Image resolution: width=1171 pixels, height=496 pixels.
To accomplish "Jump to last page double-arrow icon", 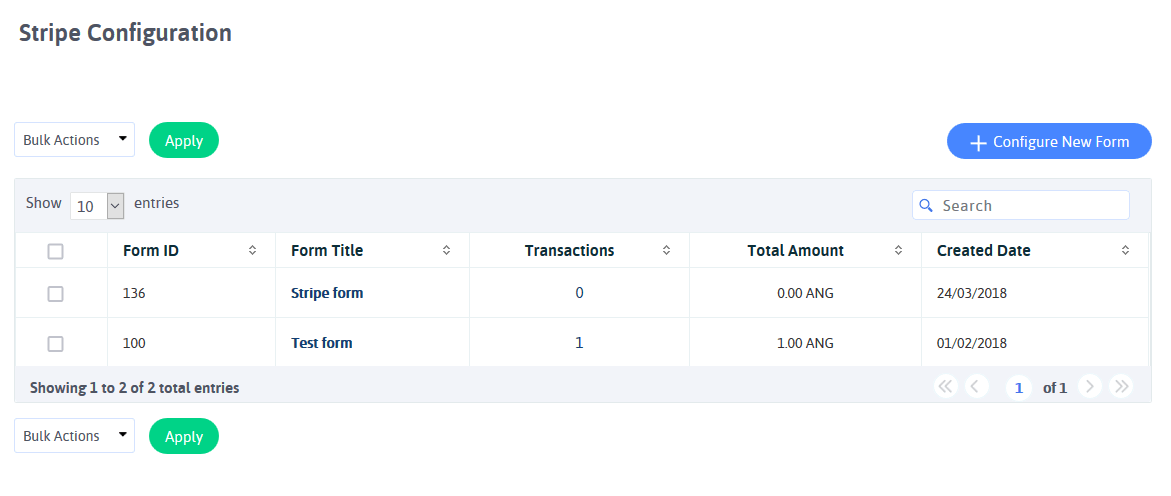I will point(1121,386).
